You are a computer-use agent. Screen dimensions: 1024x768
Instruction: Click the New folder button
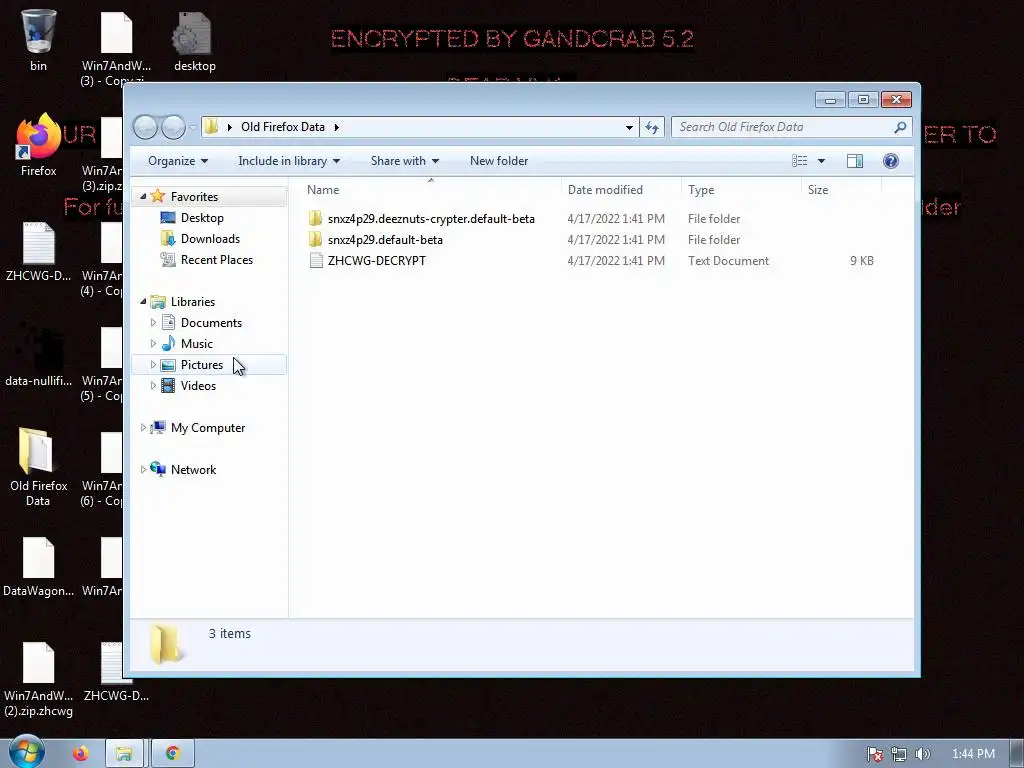click(x=499, y=161)
